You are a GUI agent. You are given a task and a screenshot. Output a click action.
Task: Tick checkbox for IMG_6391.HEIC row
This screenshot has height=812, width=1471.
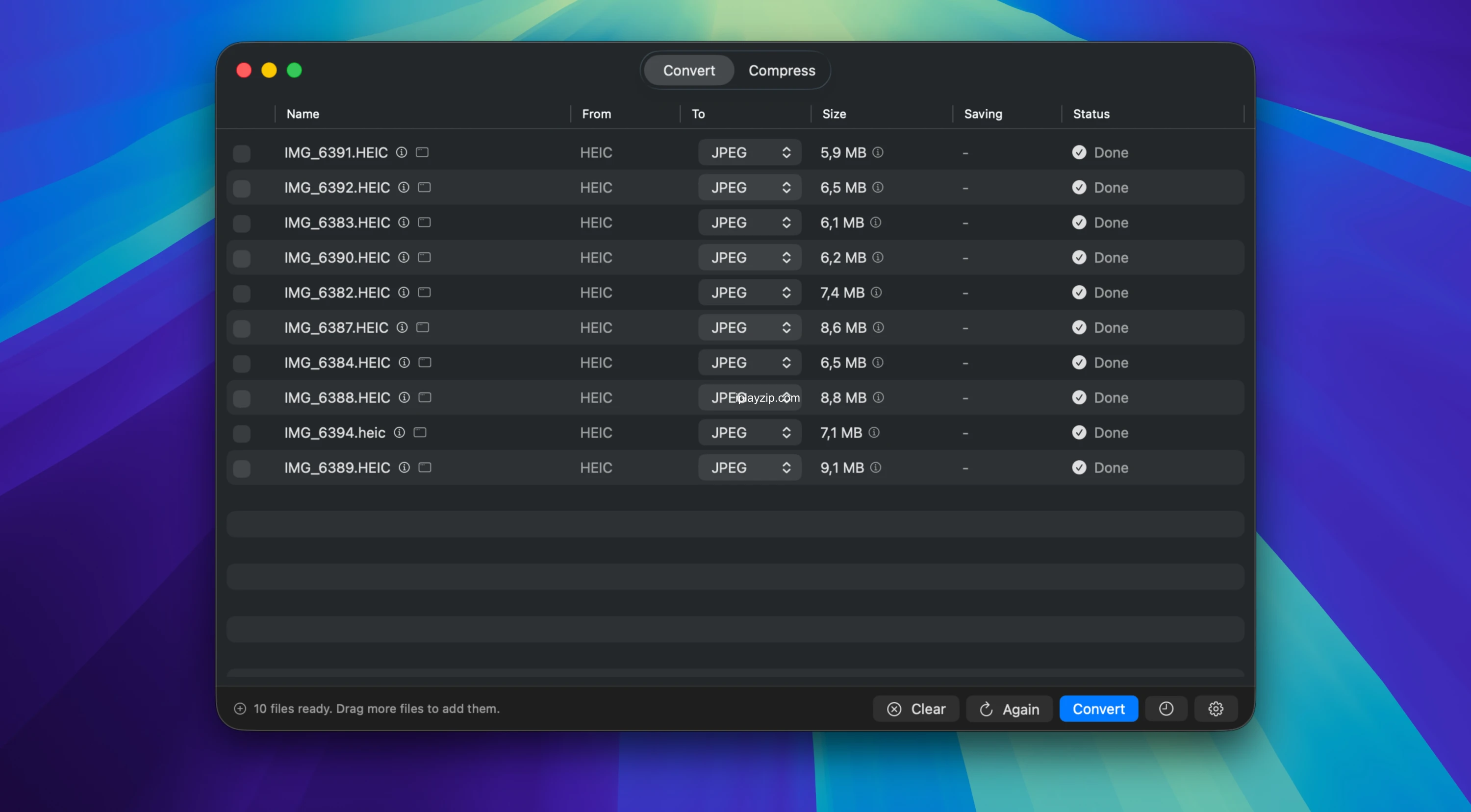coord(242,153)
